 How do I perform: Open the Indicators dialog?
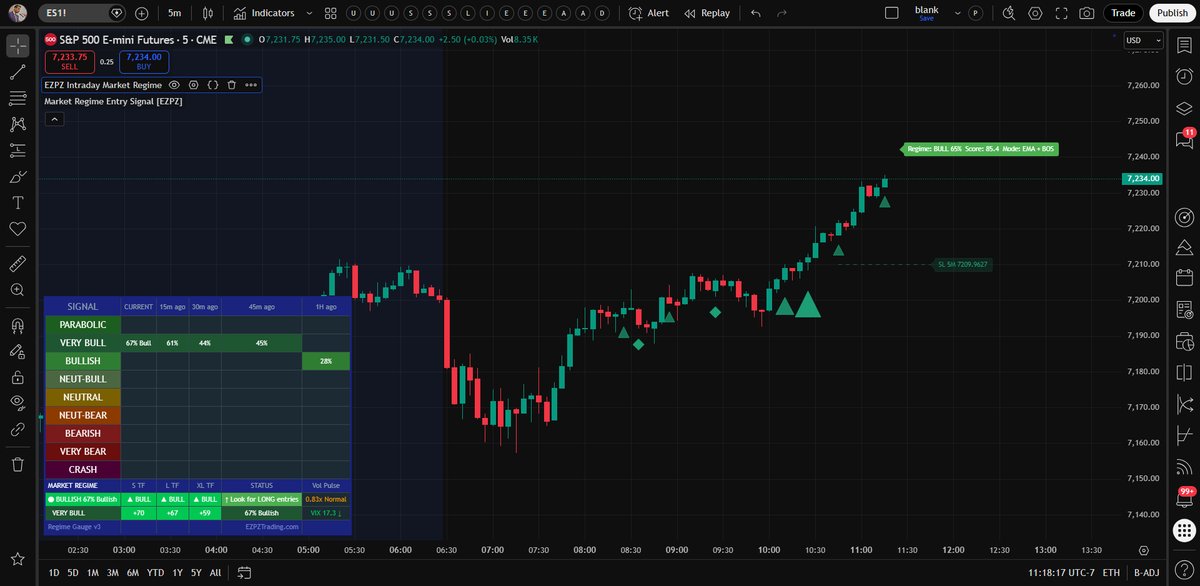[x=264, y=13]
